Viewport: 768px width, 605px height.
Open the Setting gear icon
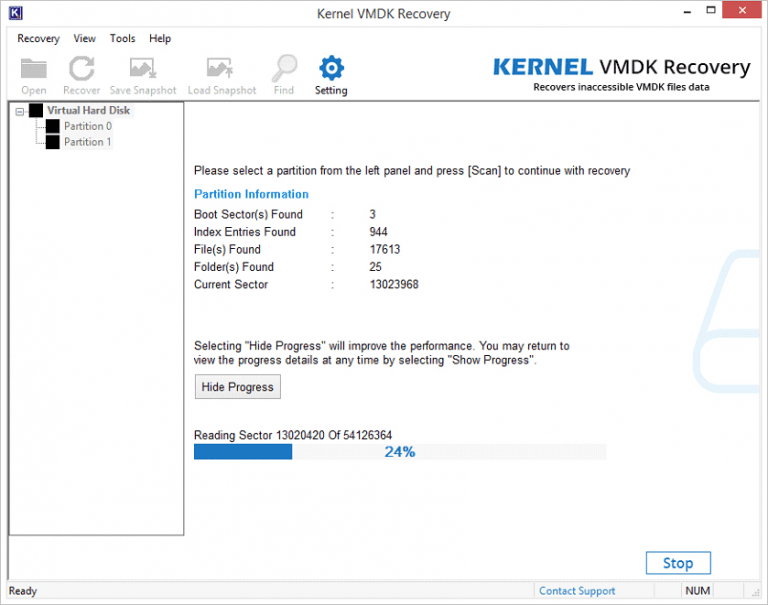coord(331,69)
